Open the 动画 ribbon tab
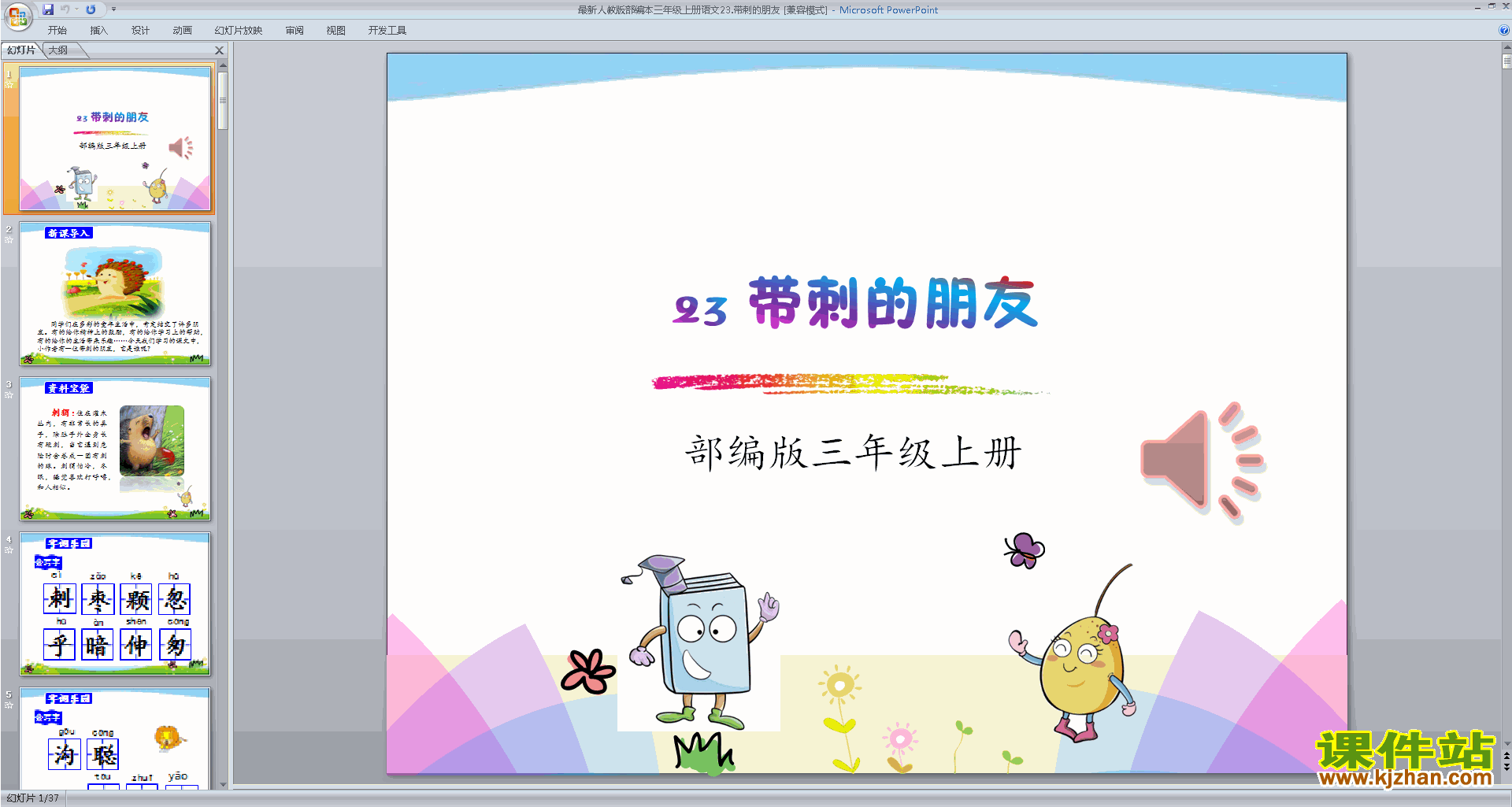The image size is (1512, 807). [x=183, y=31]
